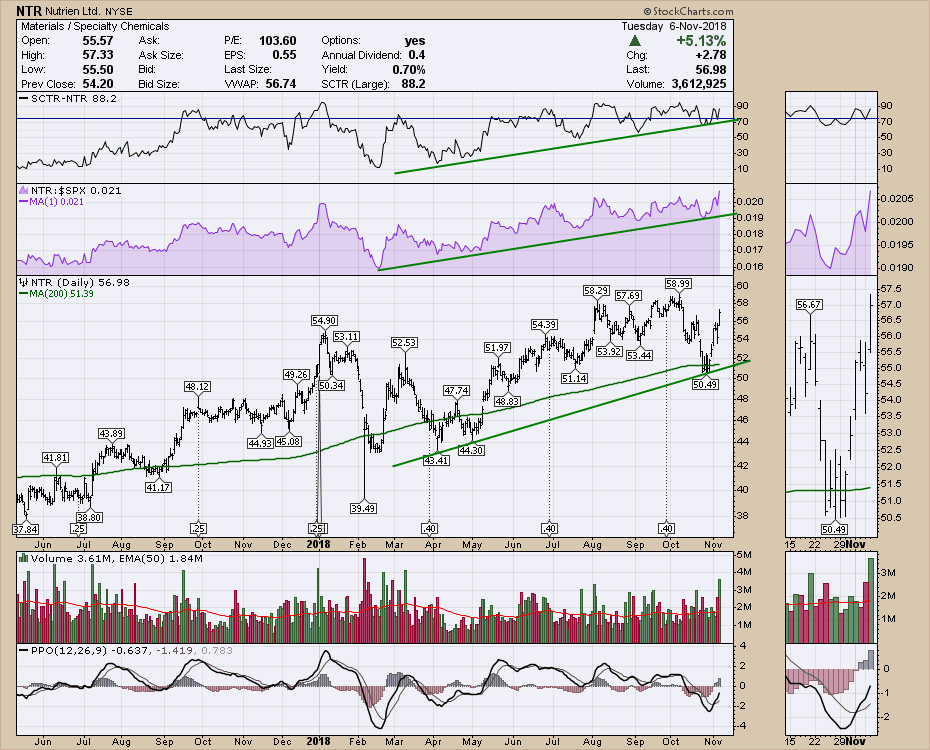930x750 pixels.
Task: Click the Annual Dividend value 0.4
Action: (x=417, y=55)
